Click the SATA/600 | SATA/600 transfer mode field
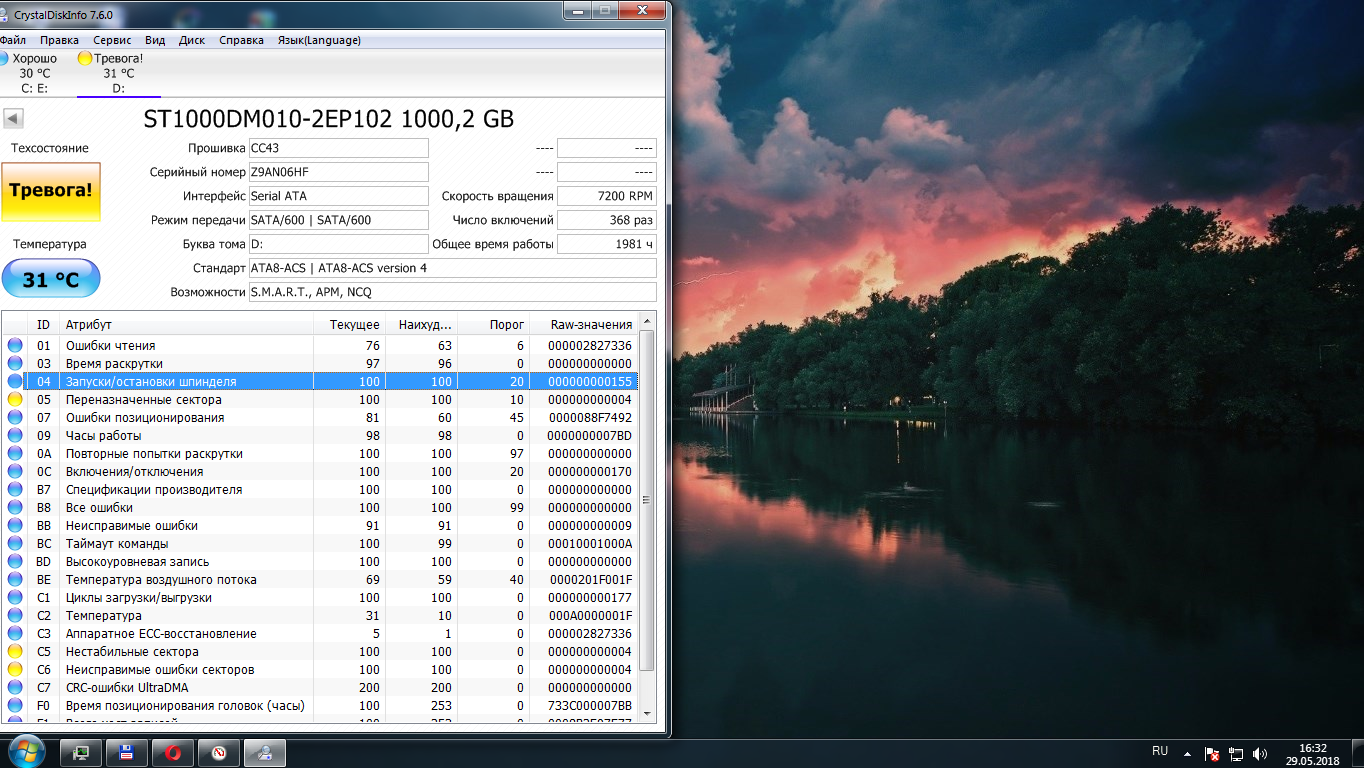 (x=338, y=220)
